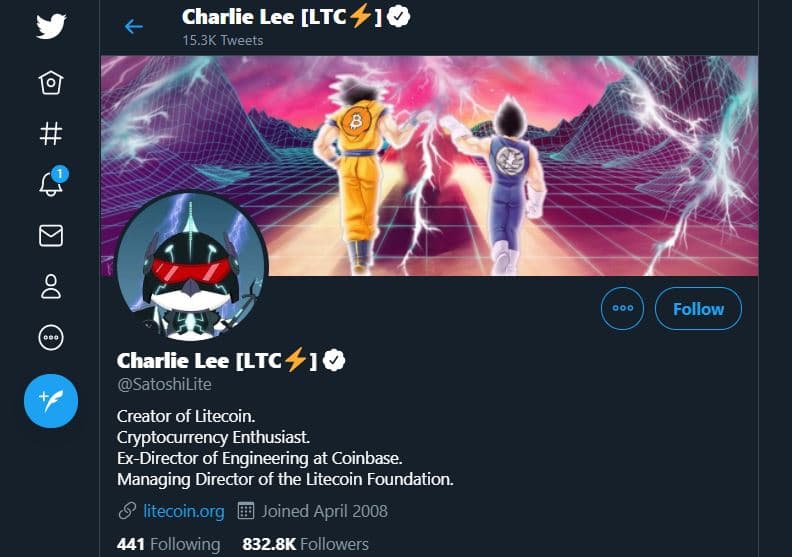View the 832.8K Followers list

(306, 544)
